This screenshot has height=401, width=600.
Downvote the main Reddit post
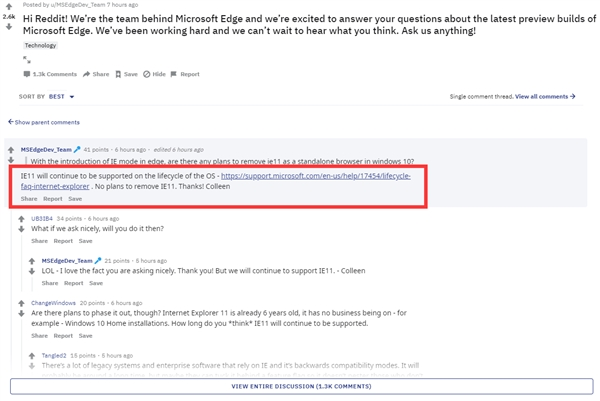click(x=9, y=27)
